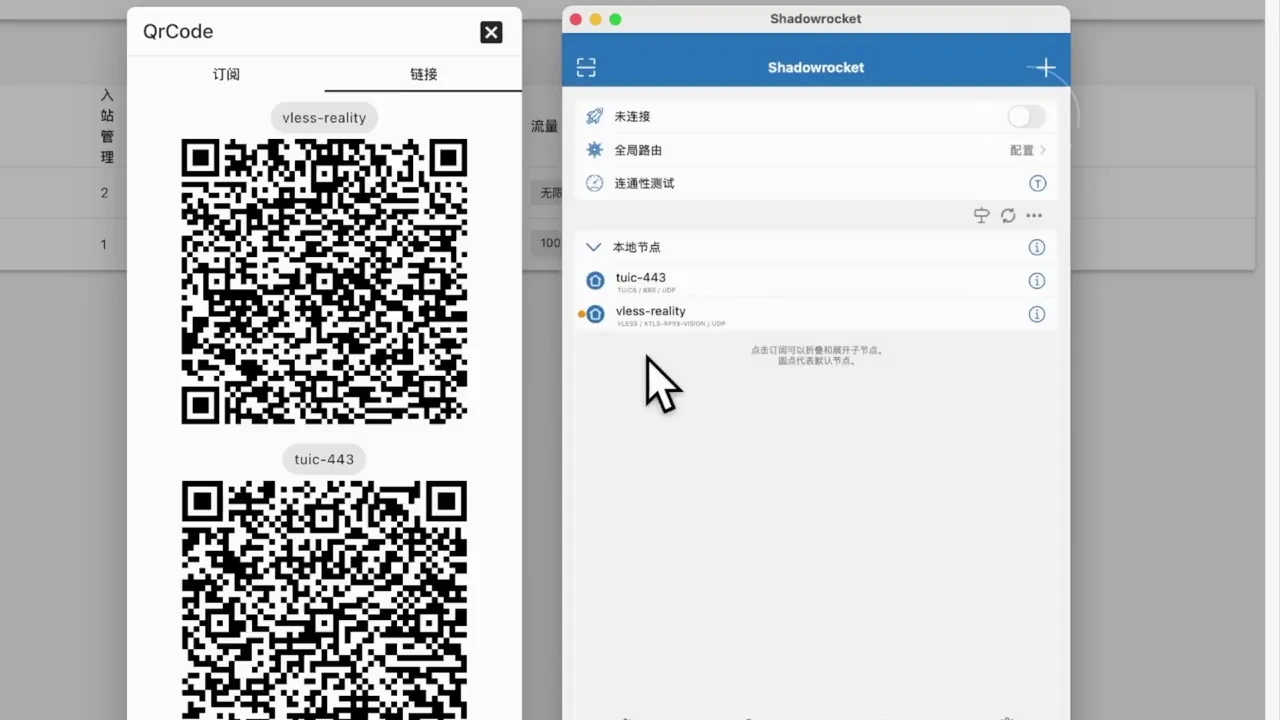Click the refresh icon above the node list
1280x720 pixels.
1008,216
